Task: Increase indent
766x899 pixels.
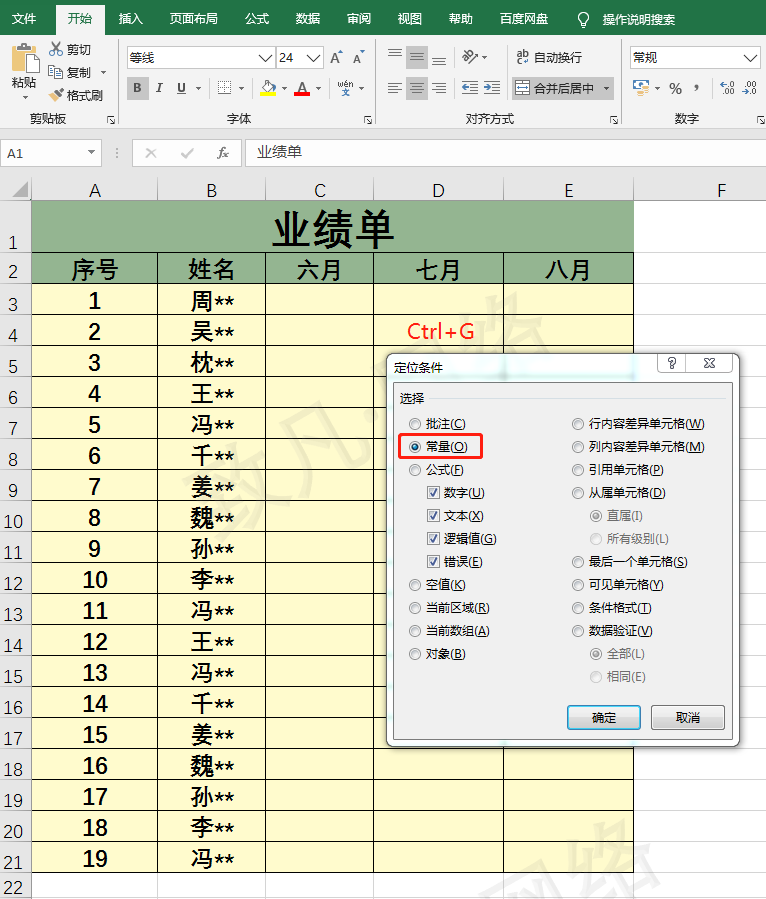Action: 492,88
